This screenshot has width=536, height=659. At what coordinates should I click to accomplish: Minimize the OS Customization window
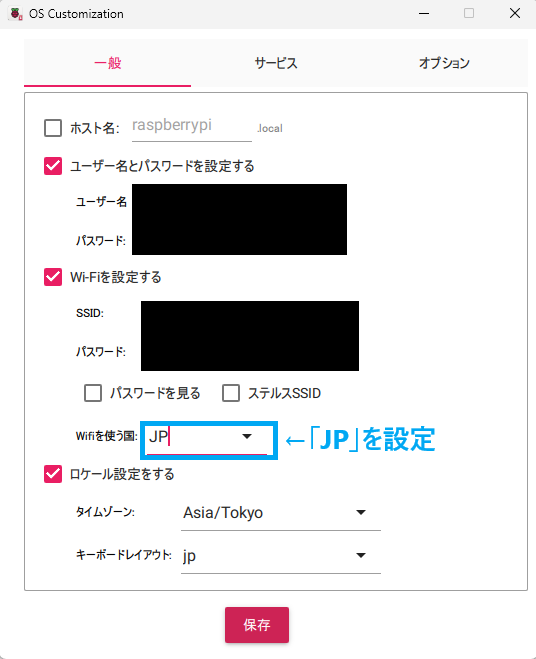[424, 13]
